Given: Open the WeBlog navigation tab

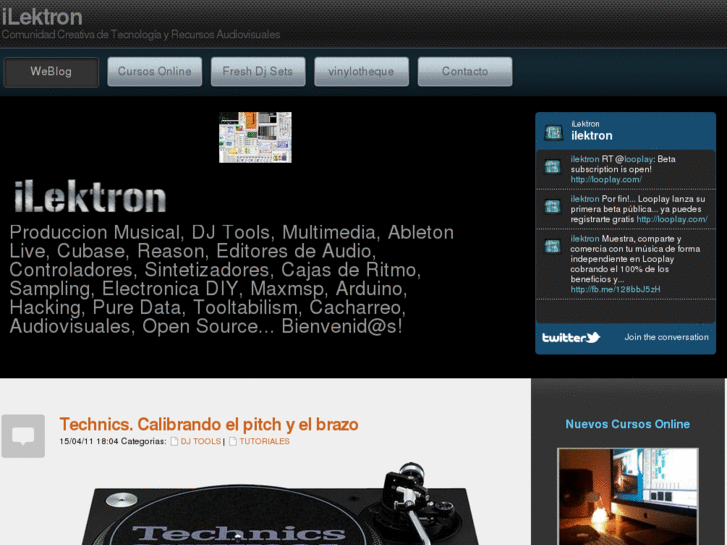Looking at the screenshot, I should tap(51, 72).
